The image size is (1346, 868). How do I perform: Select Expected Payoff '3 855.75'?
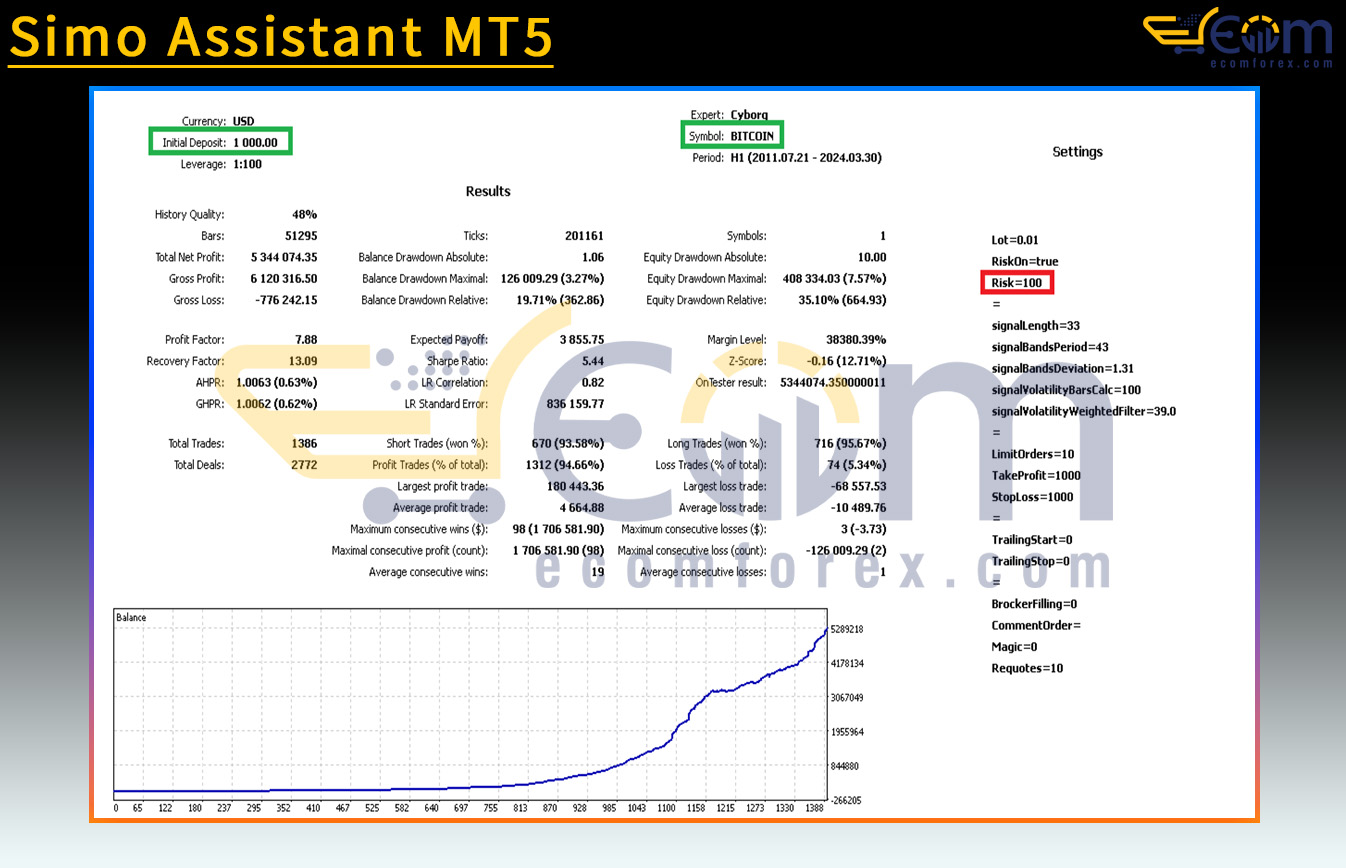[580, 340]
